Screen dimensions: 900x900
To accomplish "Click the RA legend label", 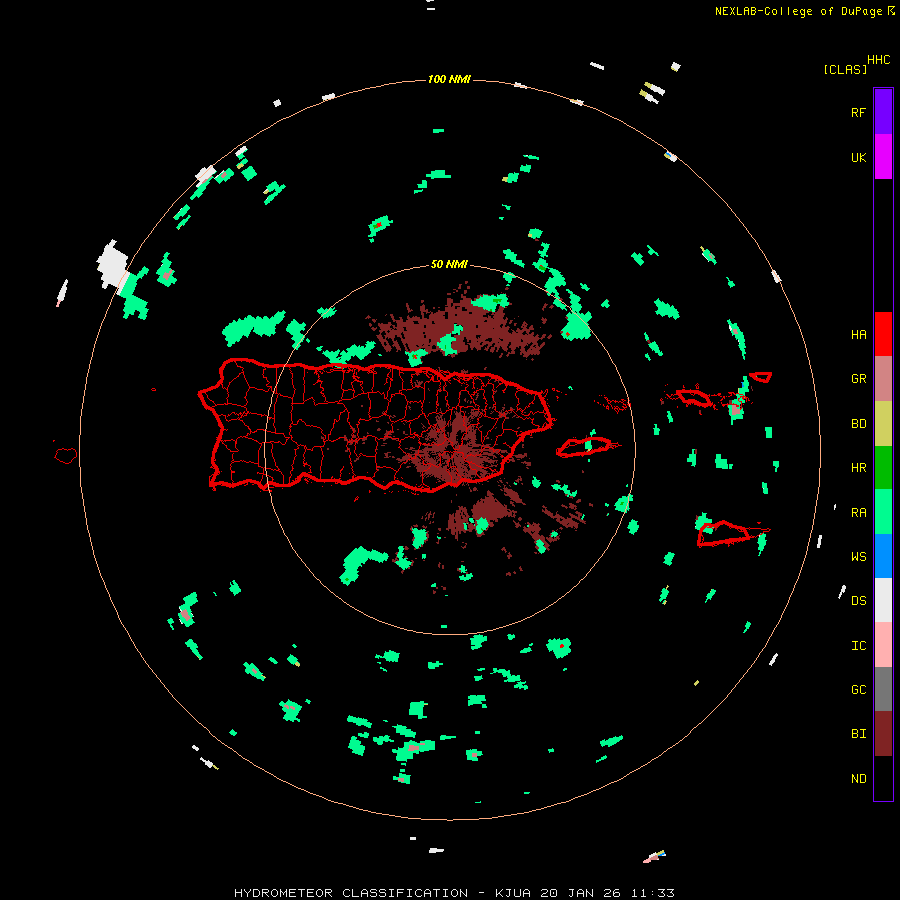I will point(858,513).
